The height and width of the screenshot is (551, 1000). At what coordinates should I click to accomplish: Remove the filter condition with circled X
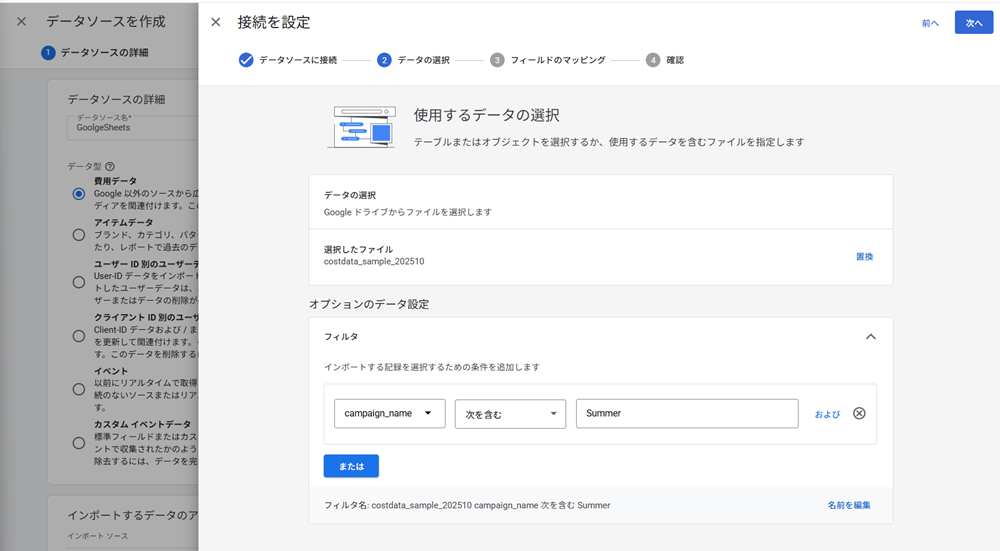[858, 414]
